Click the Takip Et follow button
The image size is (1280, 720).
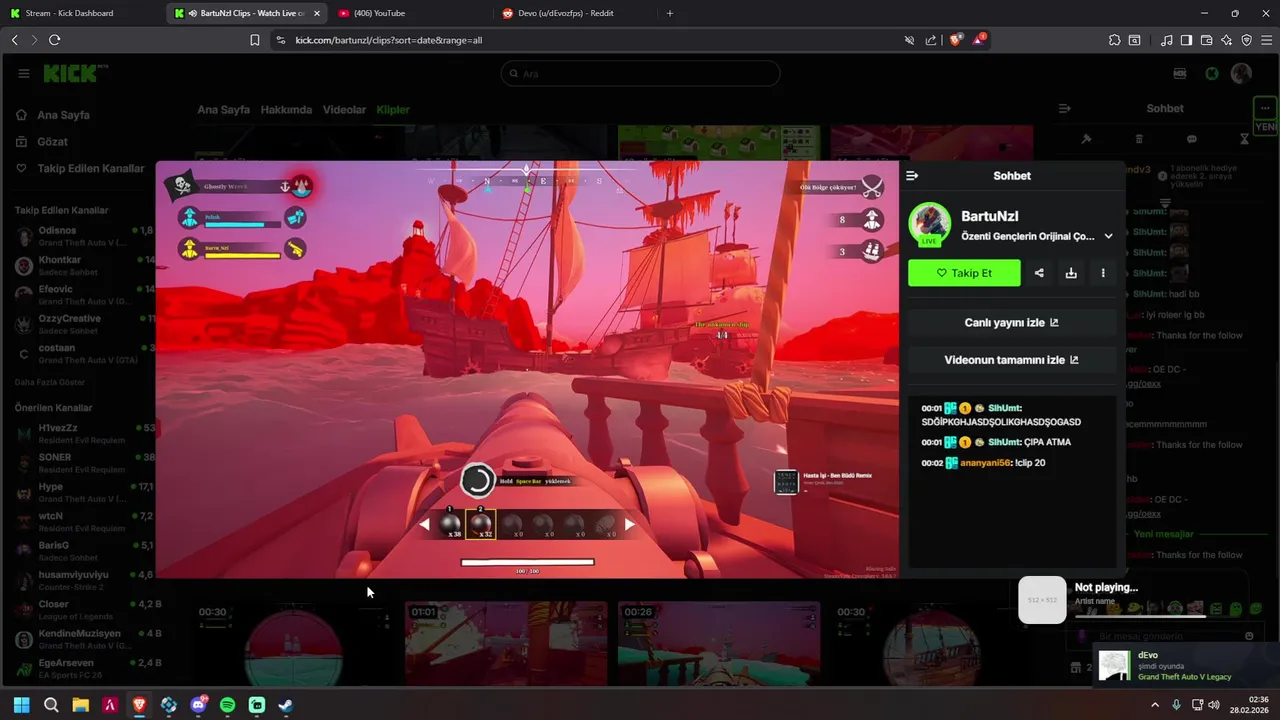(x=964, y=273)
